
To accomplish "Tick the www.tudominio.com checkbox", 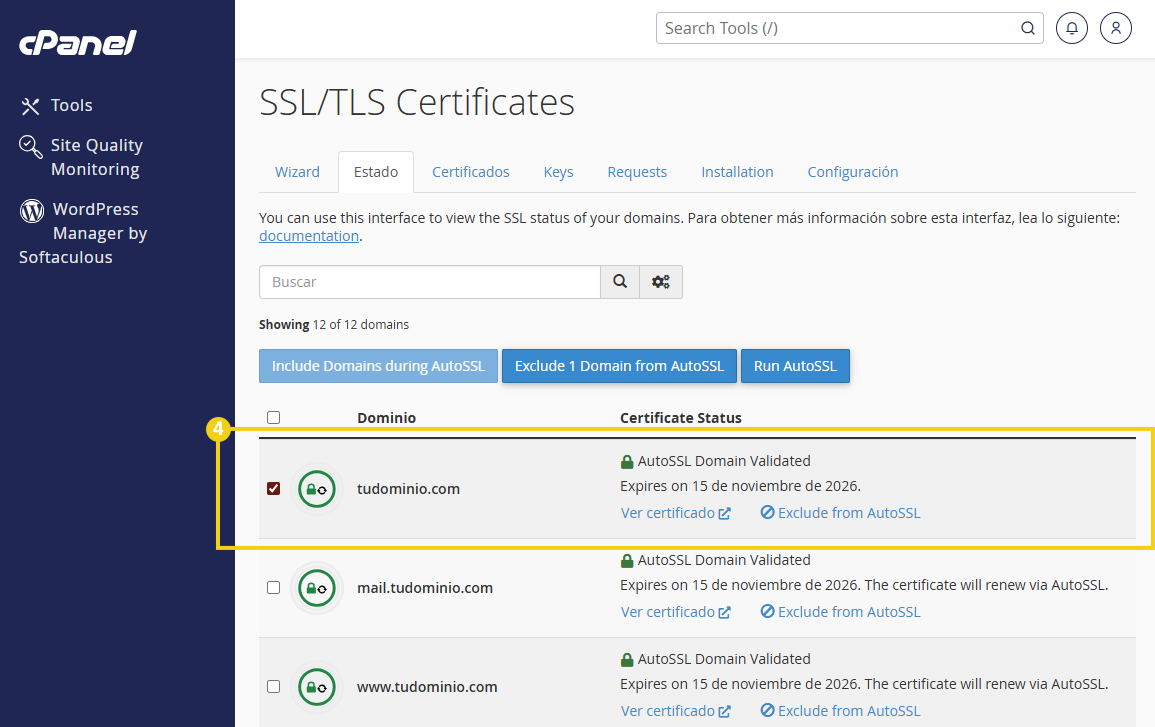I will [x=273, y=686].
